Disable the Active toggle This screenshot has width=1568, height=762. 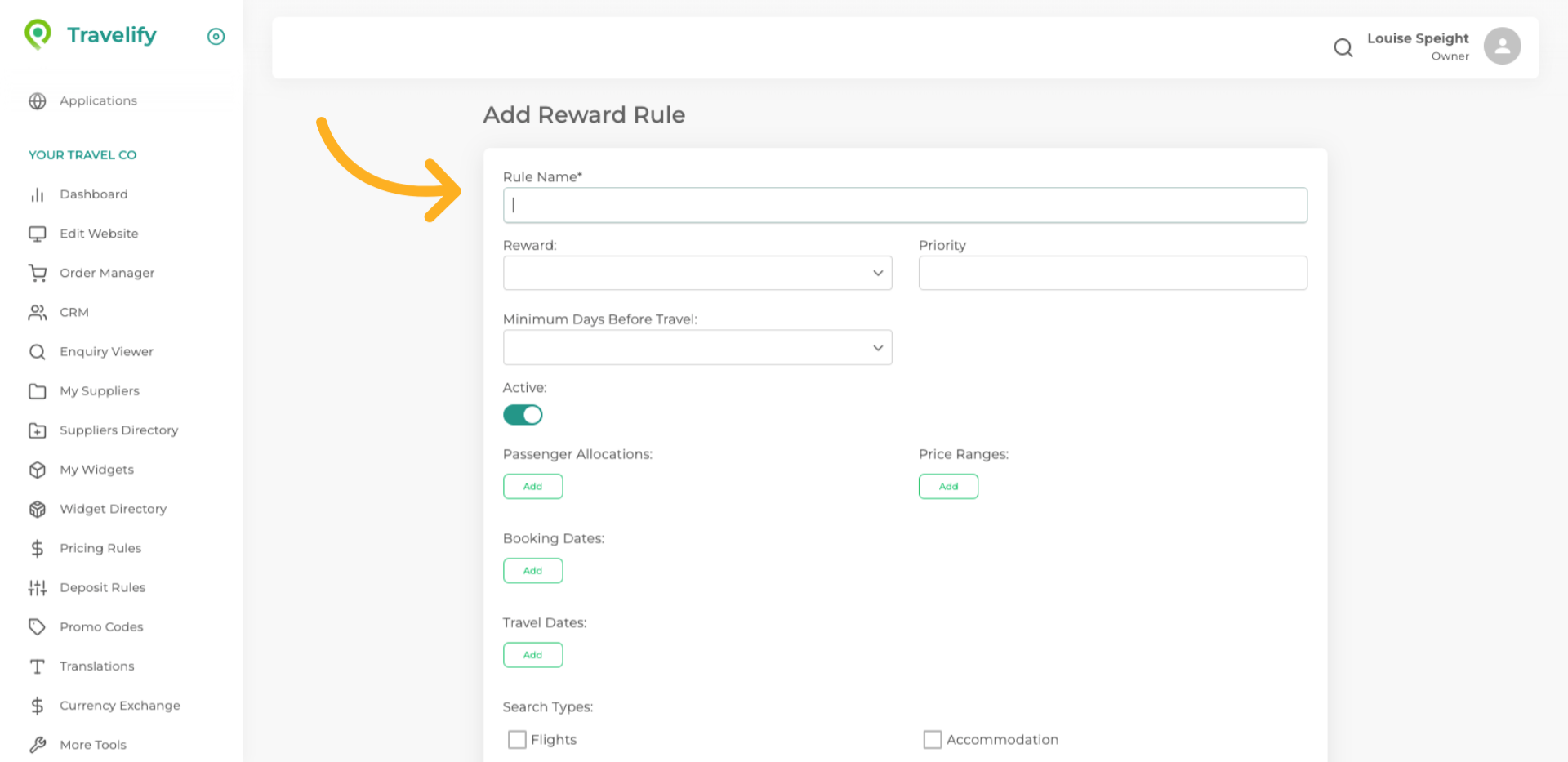[x=523, y=415]
